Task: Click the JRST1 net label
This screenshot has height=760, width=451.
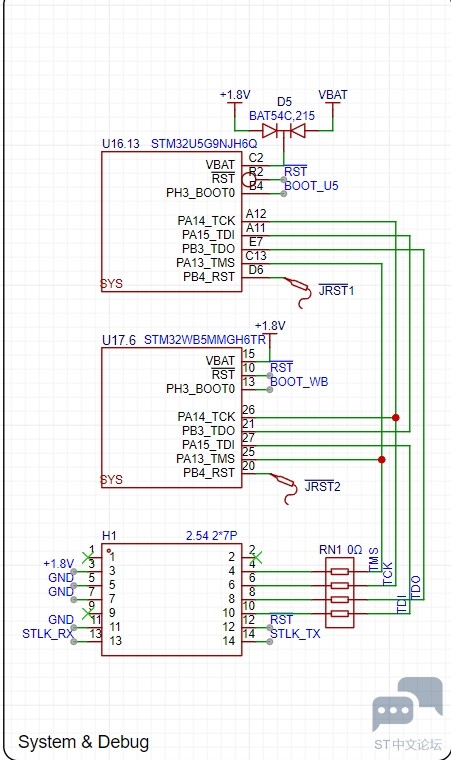Action: 337,290
